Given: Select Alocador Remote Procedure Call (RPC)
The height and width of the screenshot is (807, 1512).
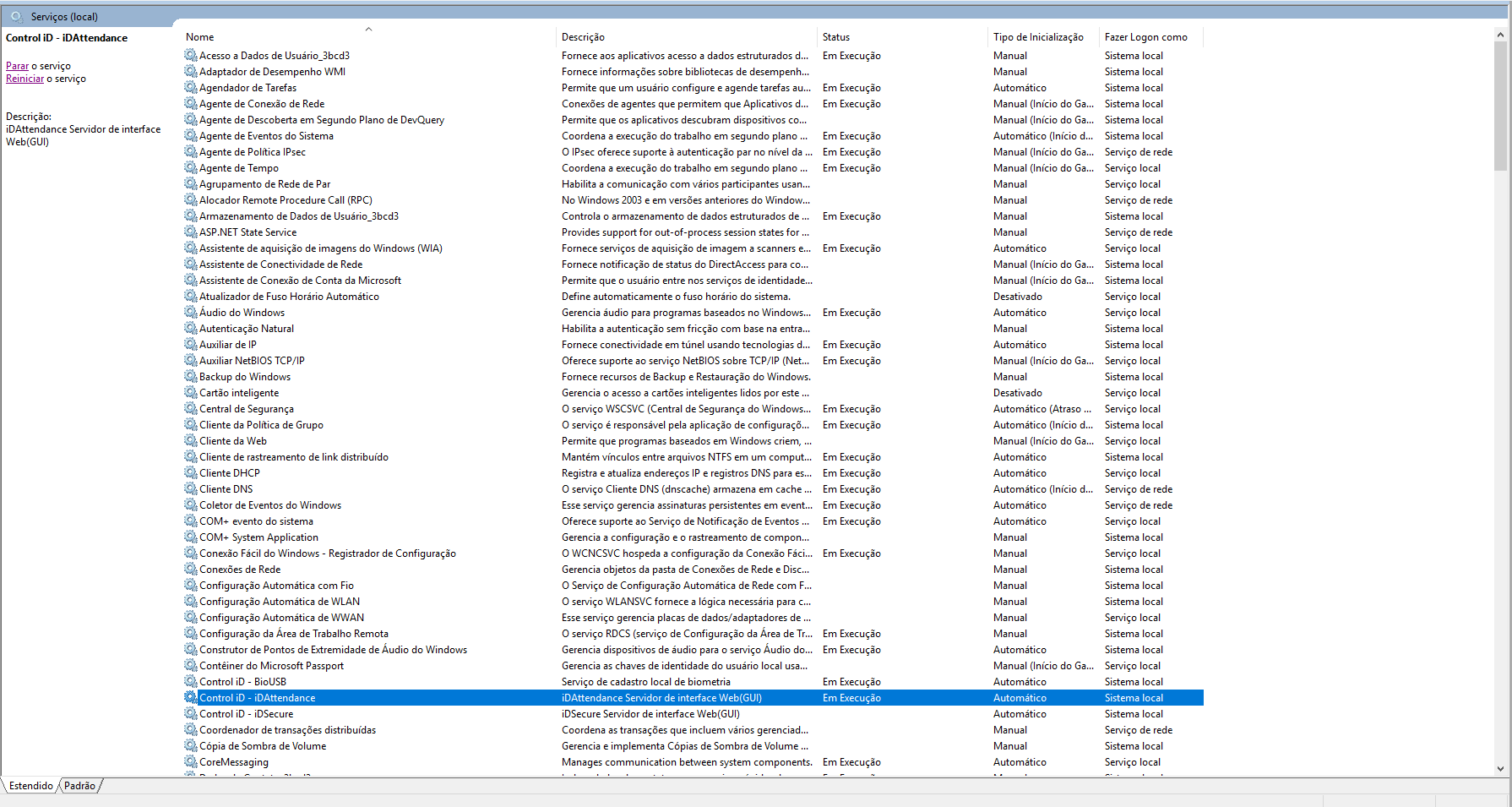Looking at the screenshot, I should pyautogui.click(x=693, y=200).
